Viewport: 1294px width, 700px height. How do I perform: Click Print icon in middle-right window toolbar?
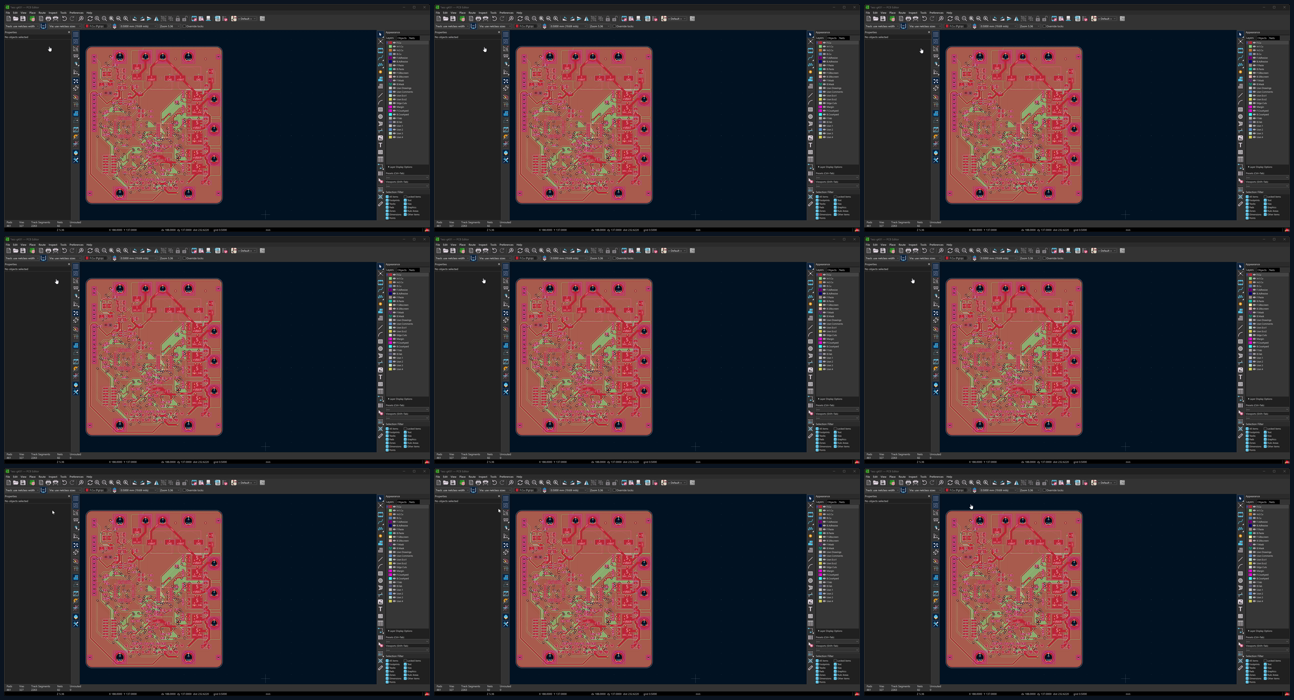(908, 251)
